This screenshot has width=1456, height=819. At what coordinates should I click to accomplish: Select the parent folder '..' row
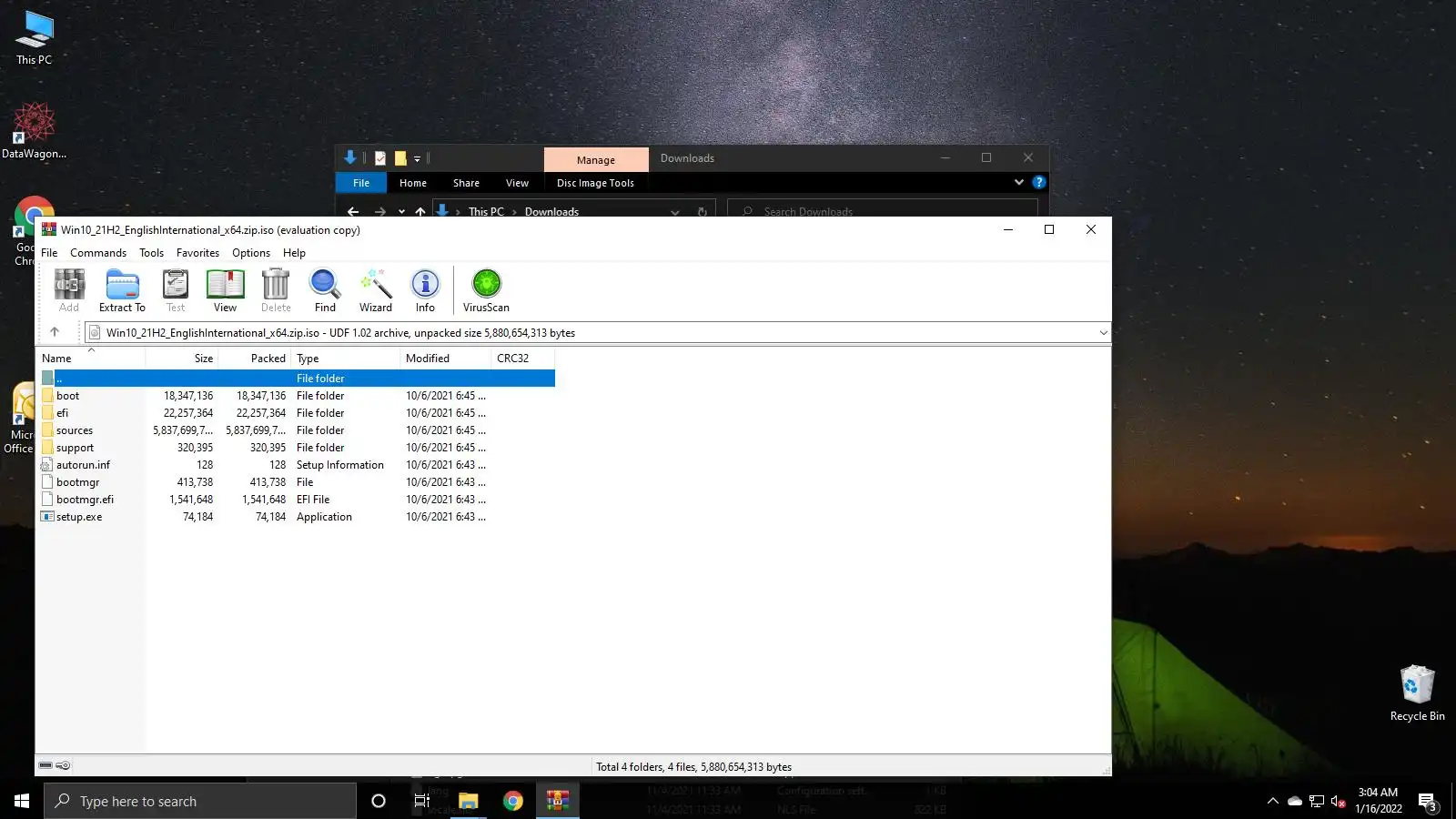(x=296, y=379)
